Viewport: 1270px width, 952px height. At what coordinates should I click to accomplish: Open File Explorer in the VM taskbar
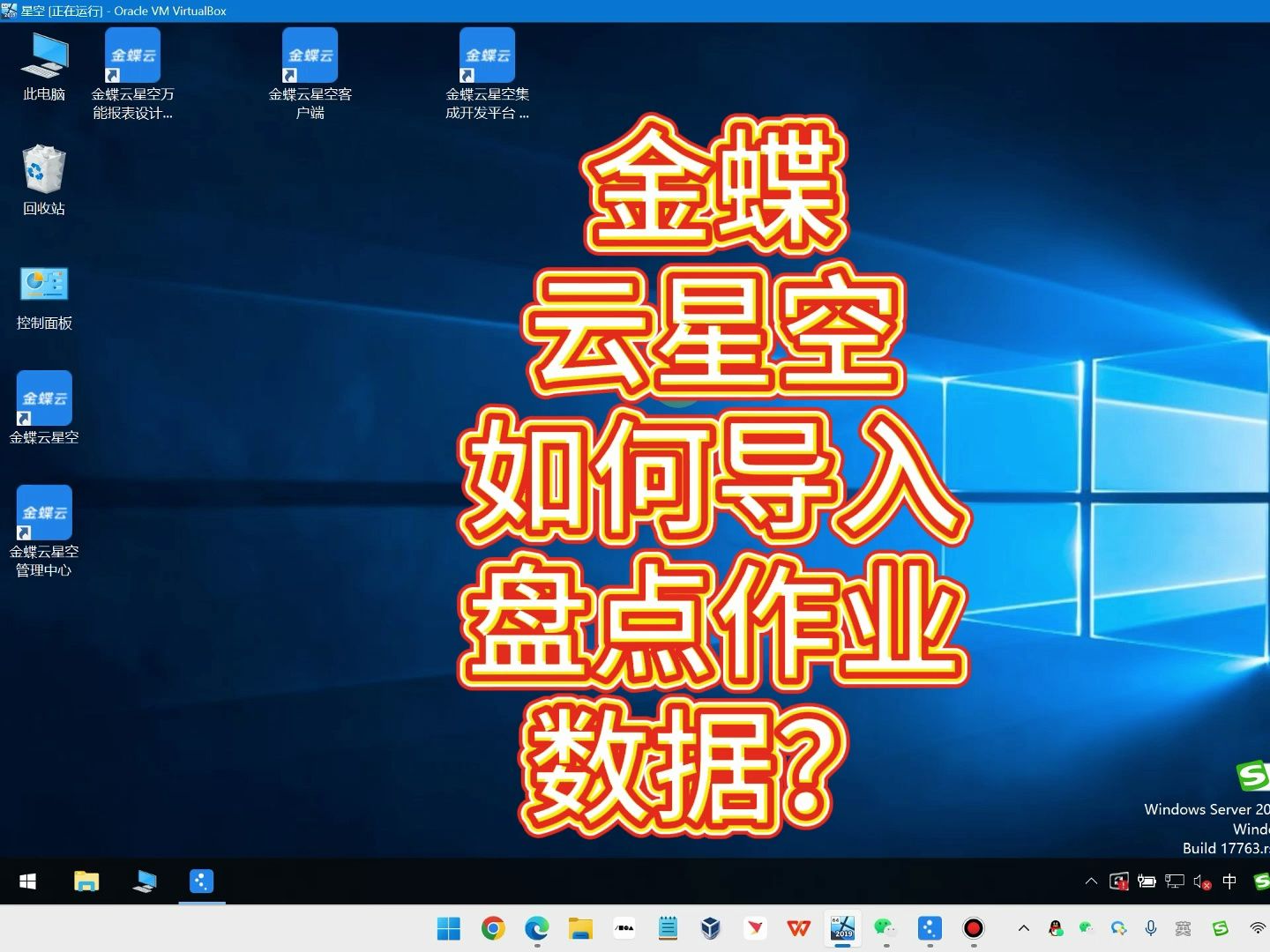[x=86, y=881]
